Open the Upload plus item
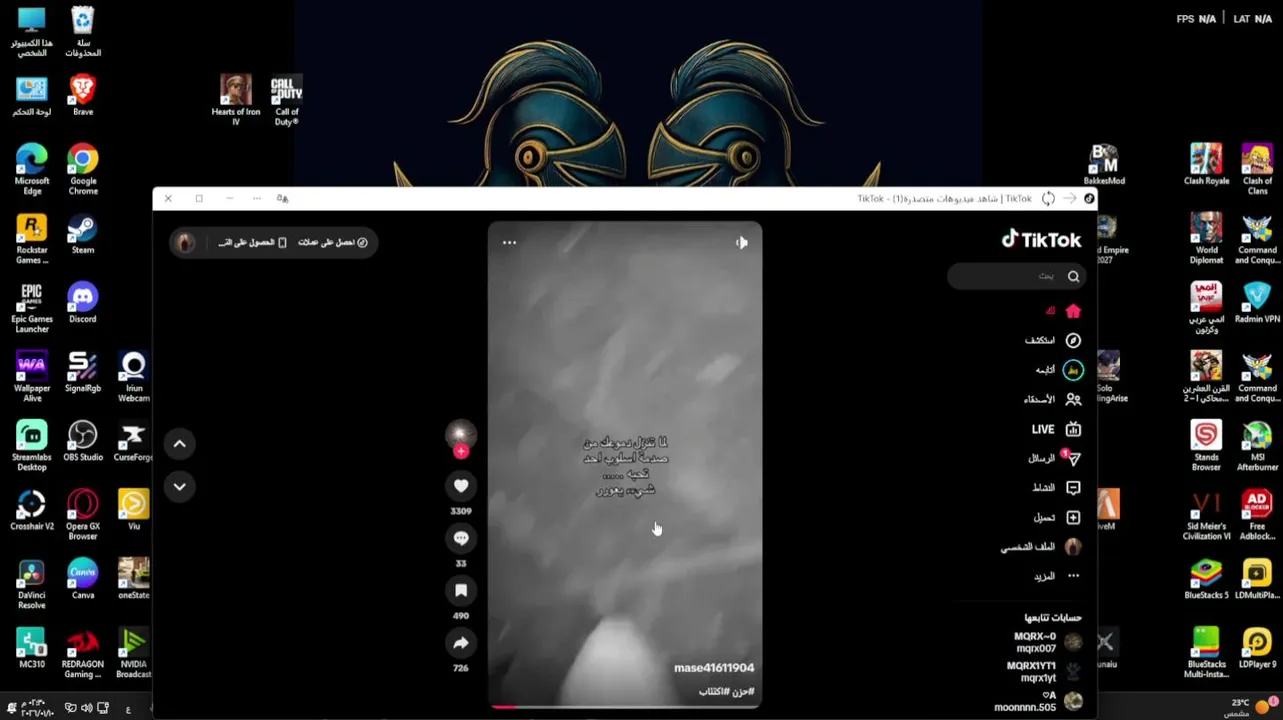The width and height of the screenshot is (1283, 720). 1057,517
